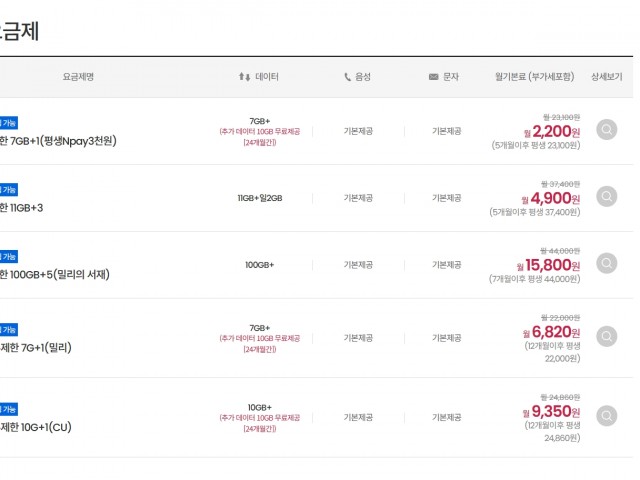
Task: Sort by the 데이터 column header
Action: (x=267, y=77)
